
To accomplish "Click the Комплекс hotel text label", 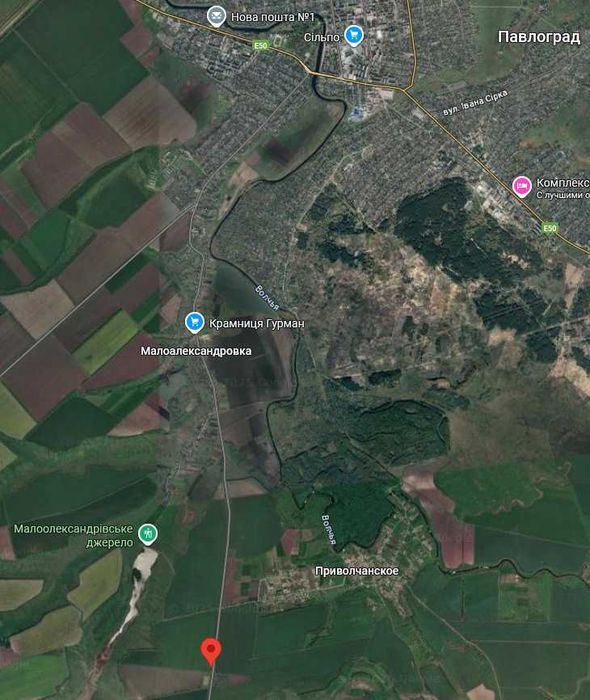I will tap(563, 183).
